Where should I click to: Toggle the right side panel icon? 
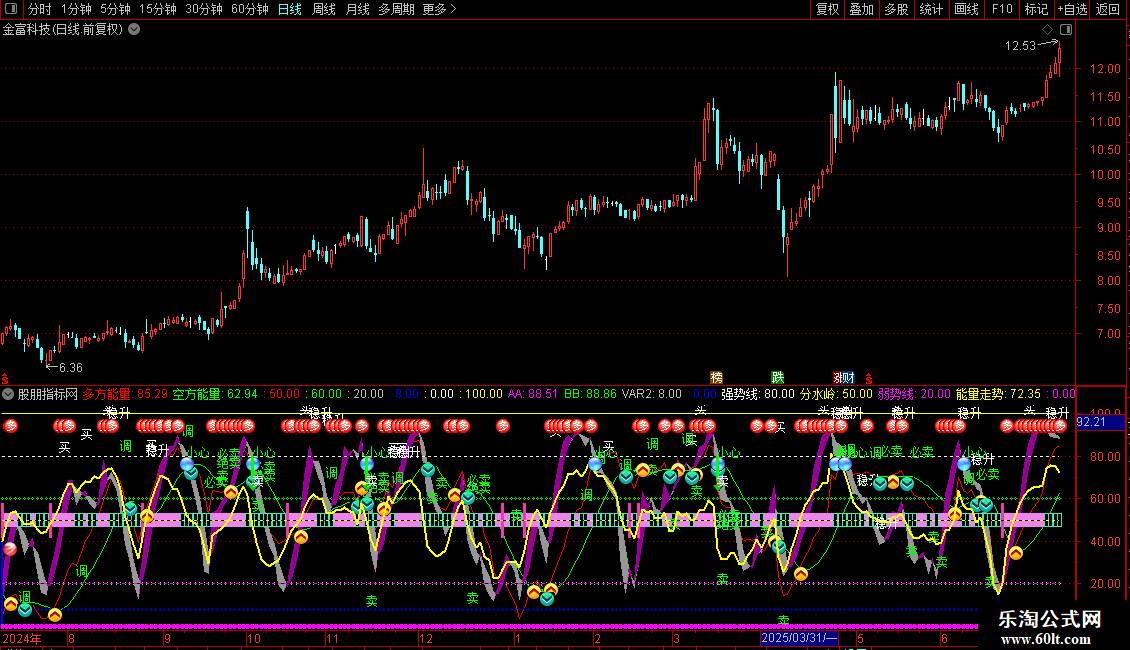[x=1066, y=30]
